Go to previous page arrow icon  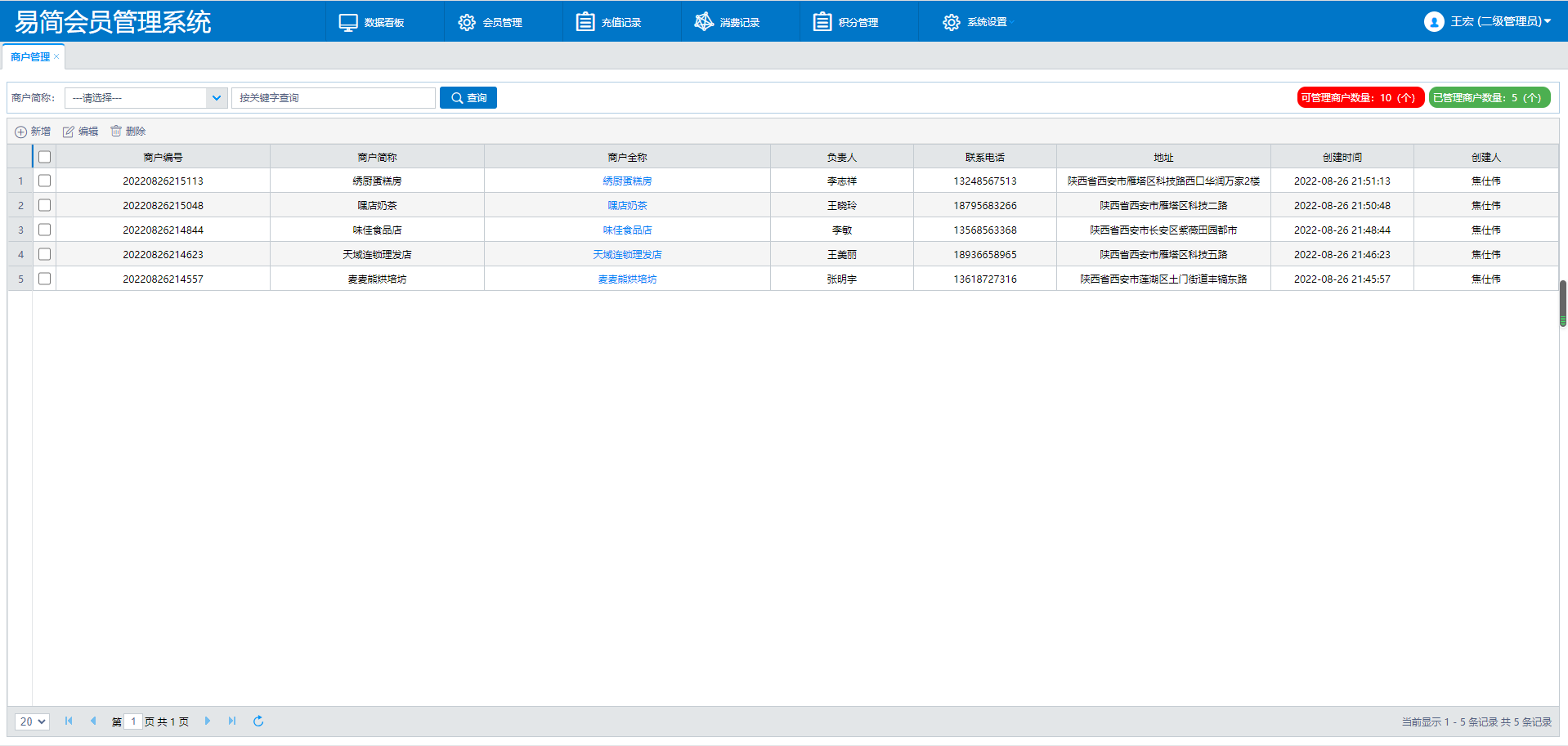pos(93,721)
